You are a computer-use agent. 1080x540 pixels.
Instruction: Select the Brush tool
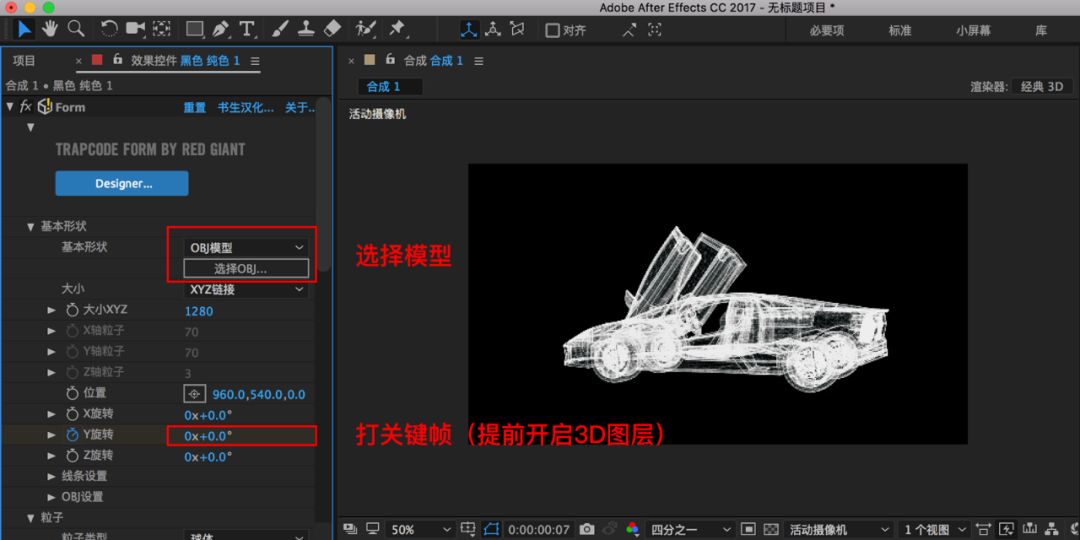point(279,28)
